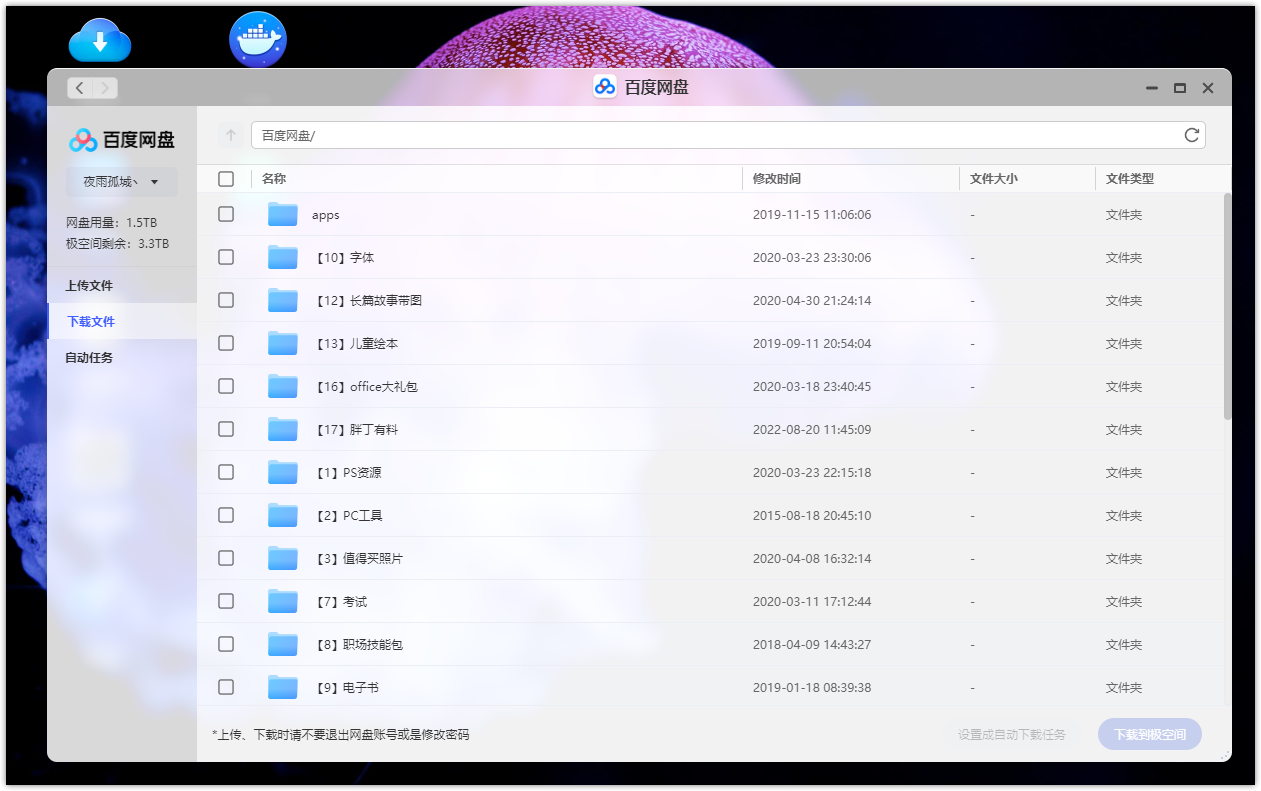Click the 网盘用量: 1.5TB text
Image resolution: width=1261 pixels, height=791 pixels.
[x=111, y=223]
